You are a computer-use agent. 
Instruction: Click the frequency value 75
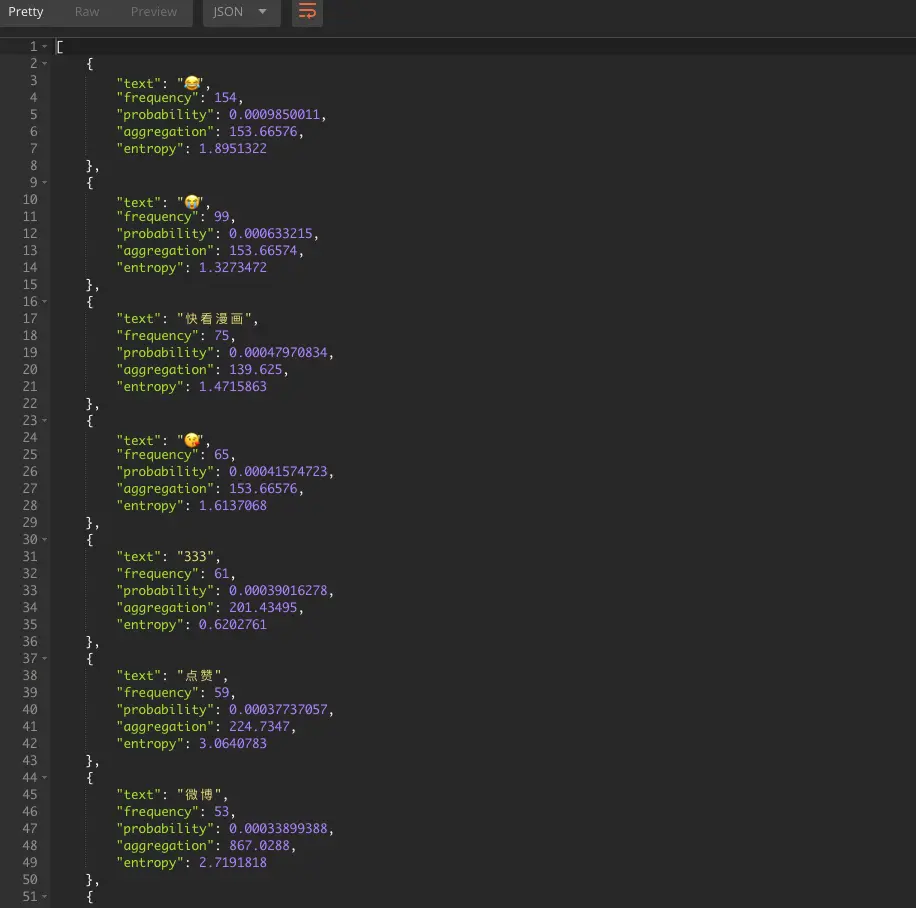(221, 335)
